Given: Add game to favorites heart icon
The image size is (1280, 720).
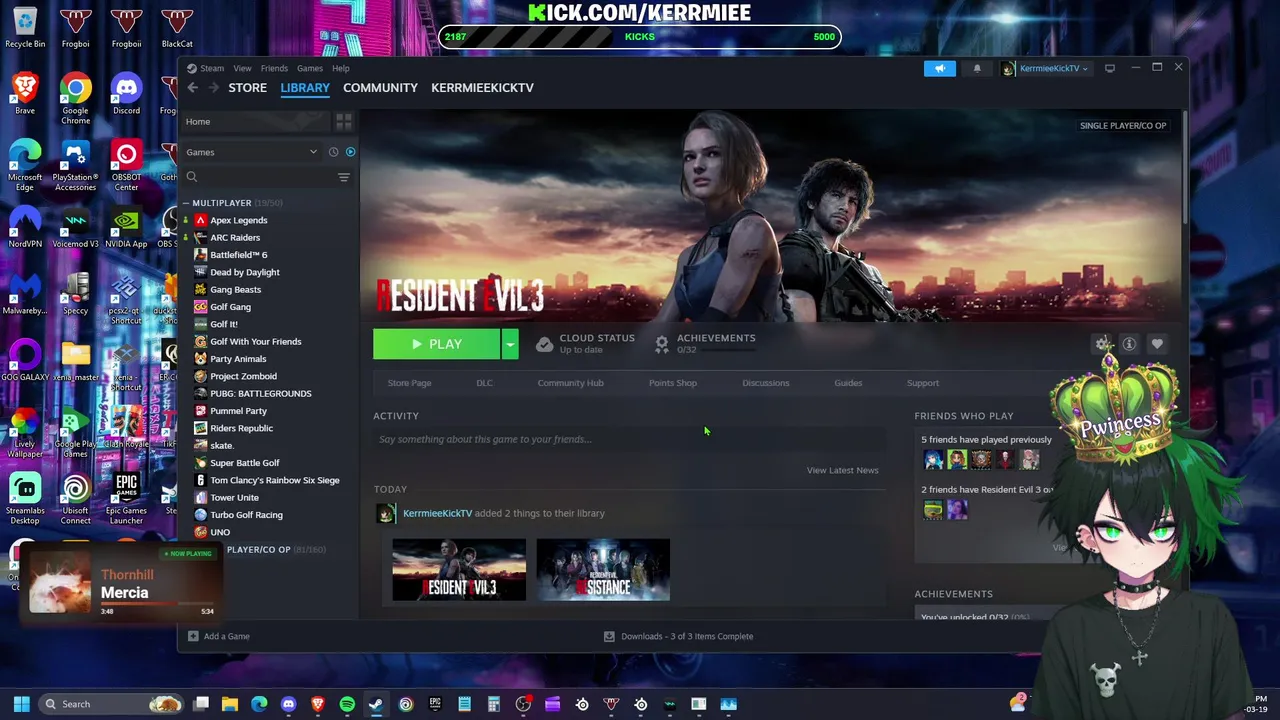Looking at the screenshot, I should [x=1157, y=344].
